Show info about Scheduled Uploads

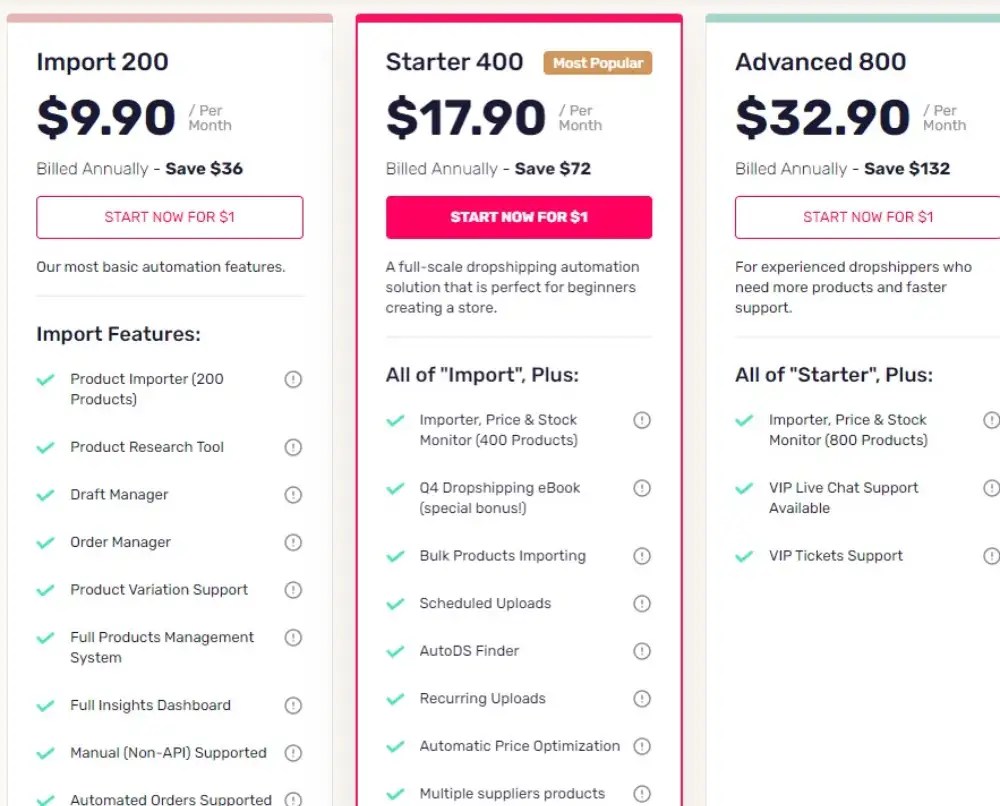642,603
